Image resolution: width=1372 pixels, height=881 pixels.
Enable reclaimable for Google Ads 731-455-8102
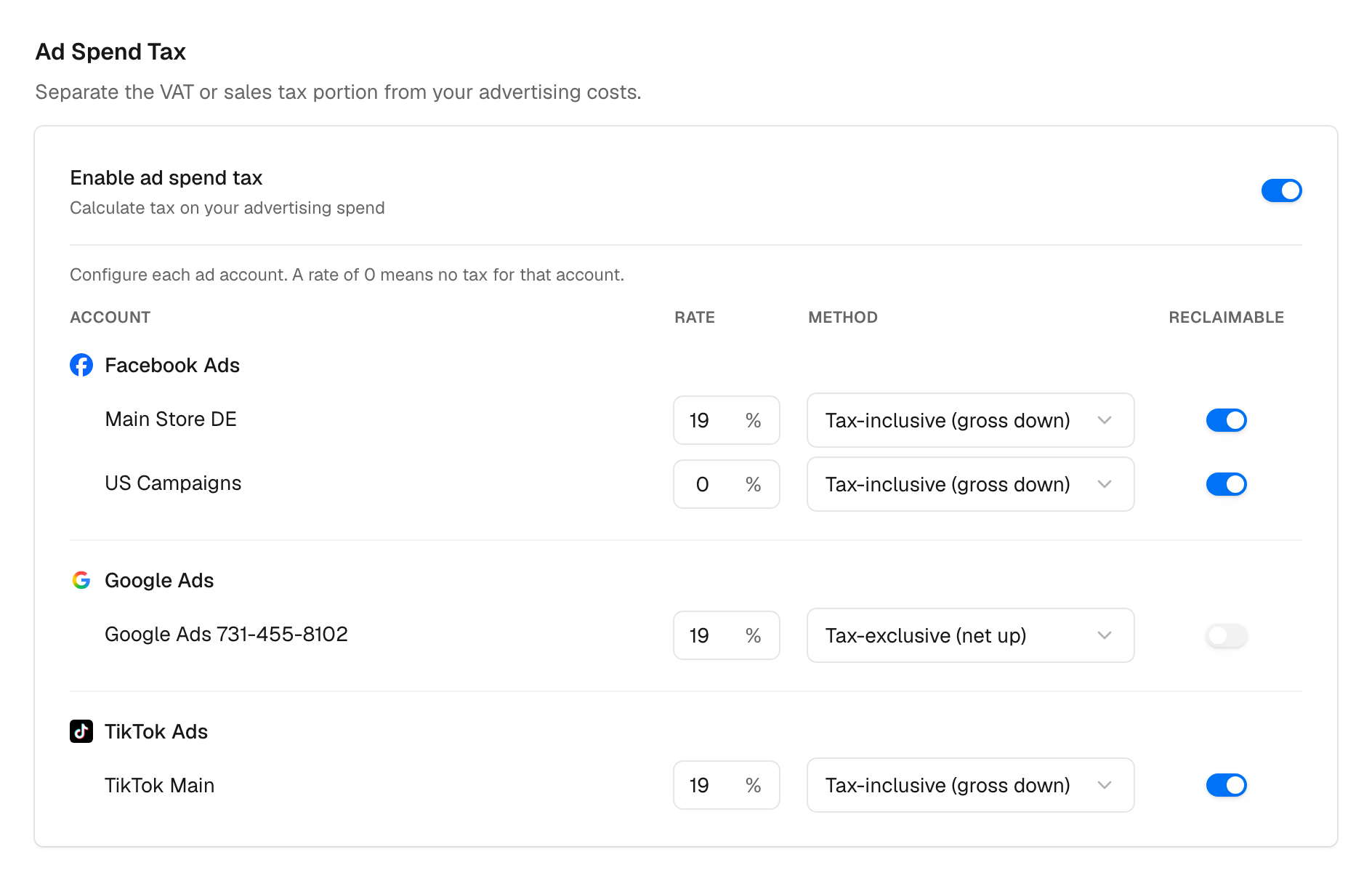tap(1226, 635)
